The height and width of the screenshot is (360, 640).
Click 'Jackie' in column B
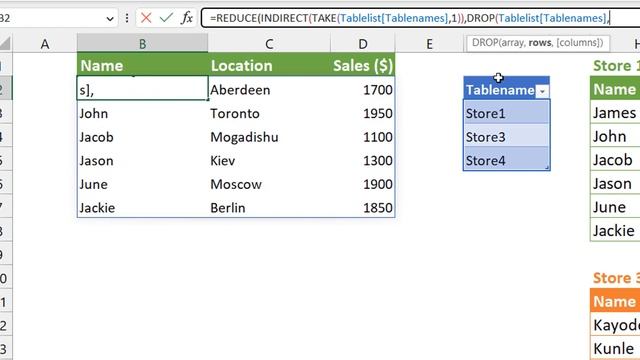click(142, 208)
